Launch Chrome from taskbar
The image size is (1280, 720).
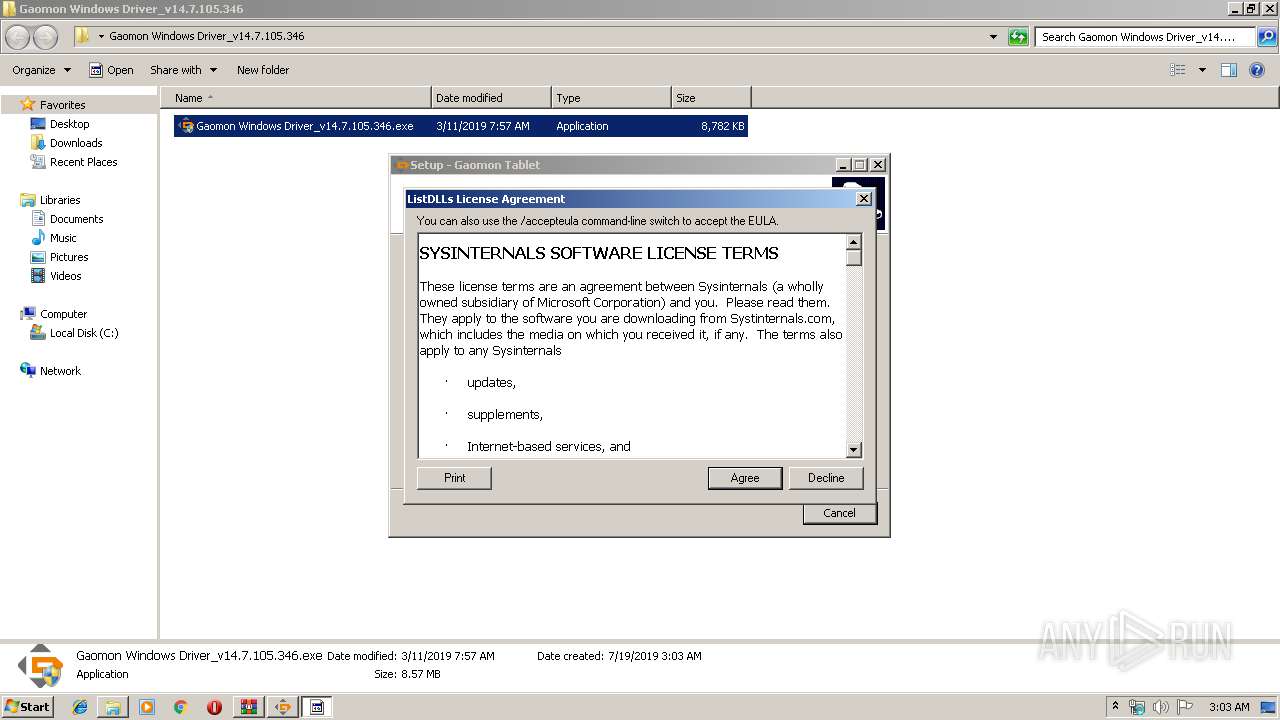click(180, 707)
